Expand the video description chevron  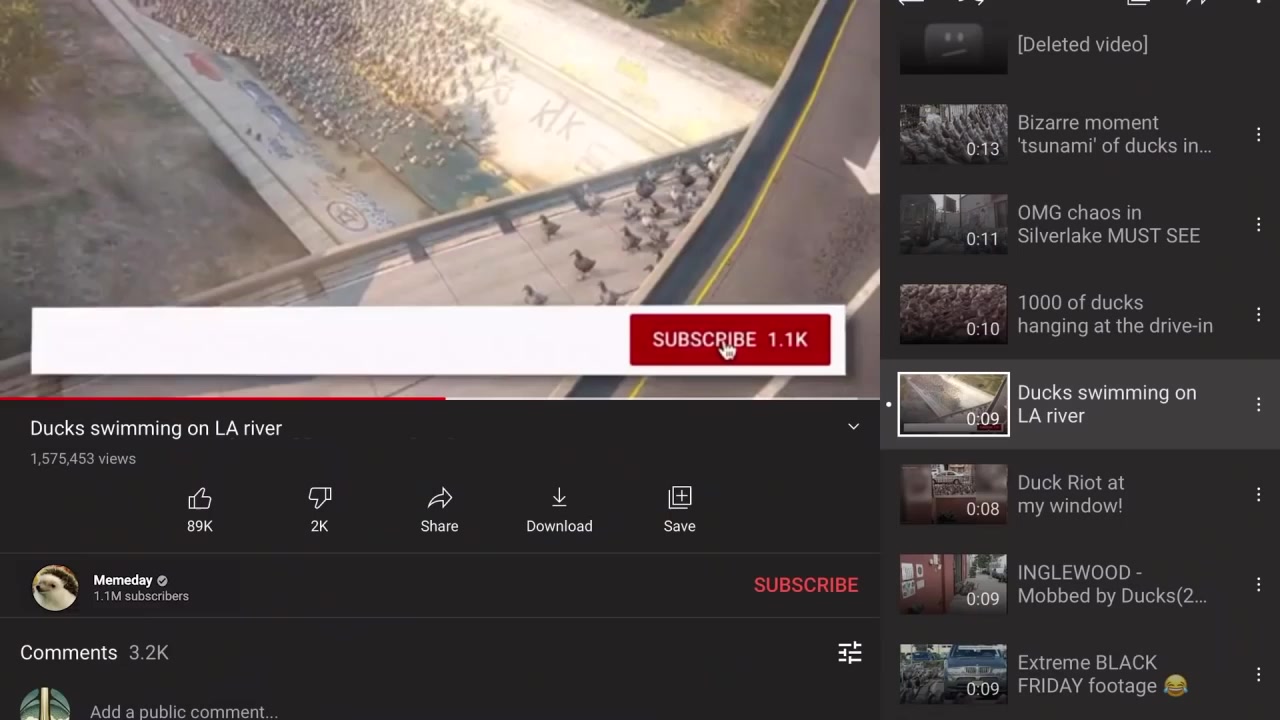click(x=853, y=427)
